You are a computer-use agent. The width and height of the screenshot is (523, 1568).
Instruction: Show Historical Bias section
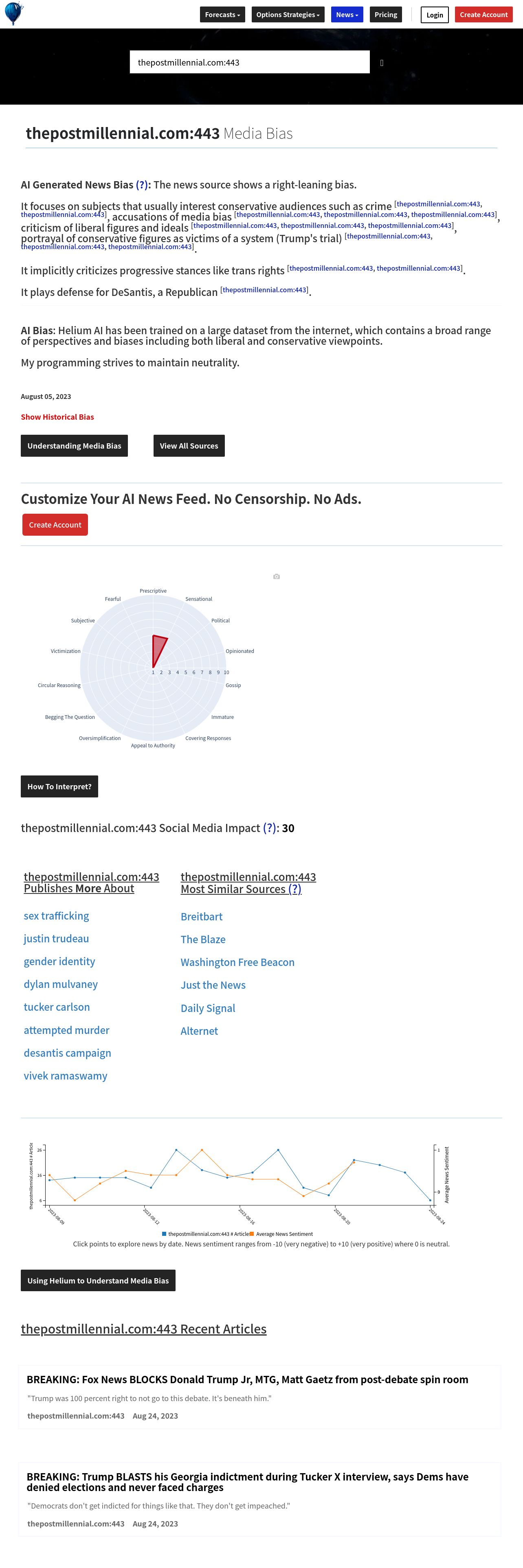point(57,417)
